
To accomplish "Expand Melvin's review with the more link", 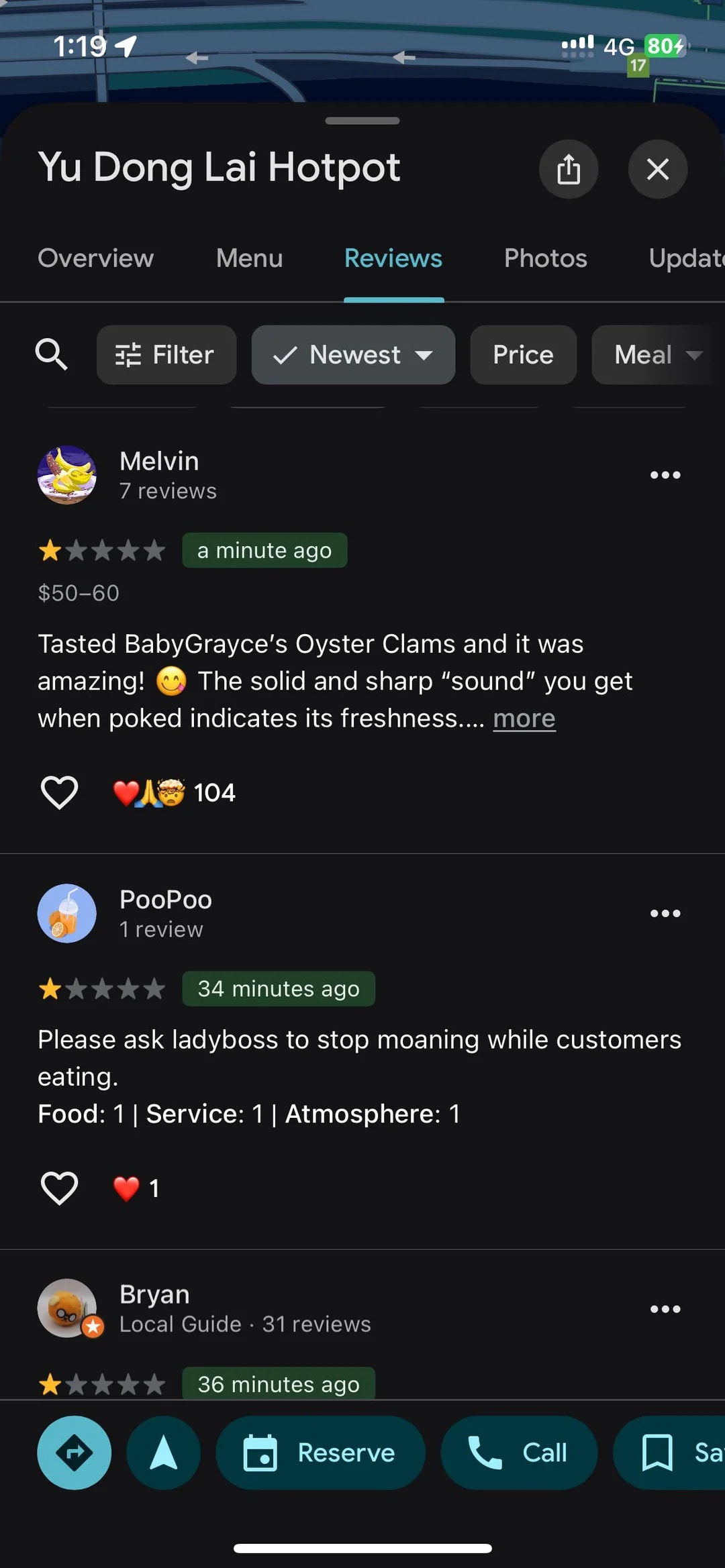I will point(524,719).
